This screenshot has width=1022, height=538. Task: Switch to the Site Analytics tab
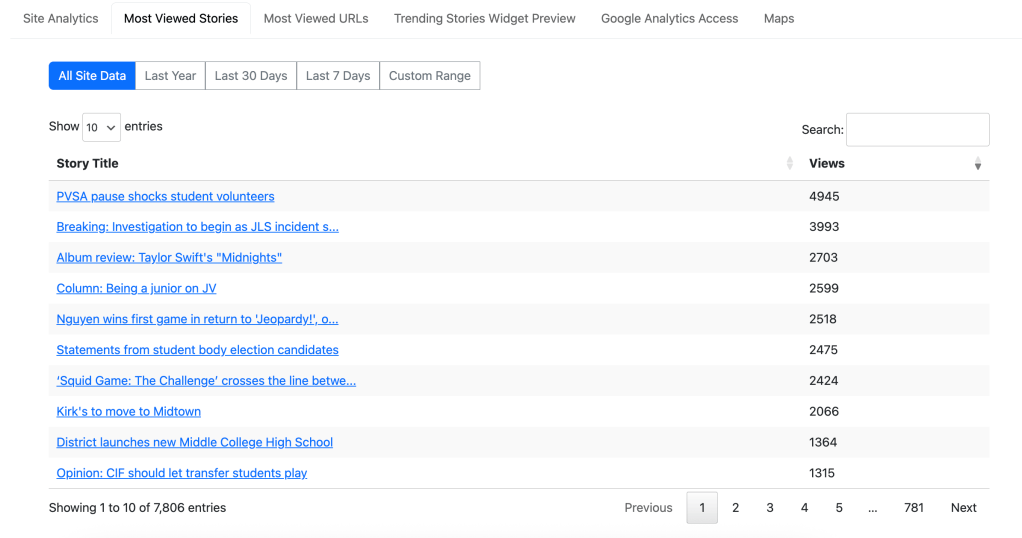click(x=61, y=18)
